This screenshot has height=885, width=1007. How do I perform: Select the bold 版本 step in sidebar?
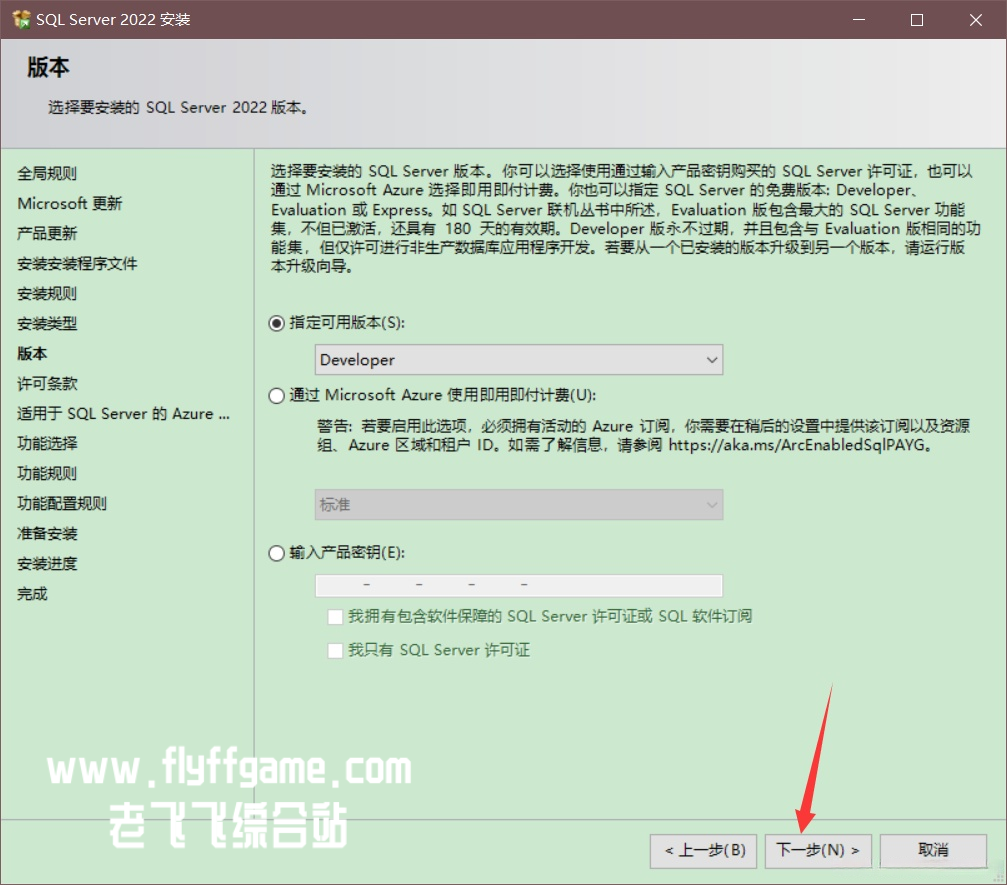[x=32, y=354]
